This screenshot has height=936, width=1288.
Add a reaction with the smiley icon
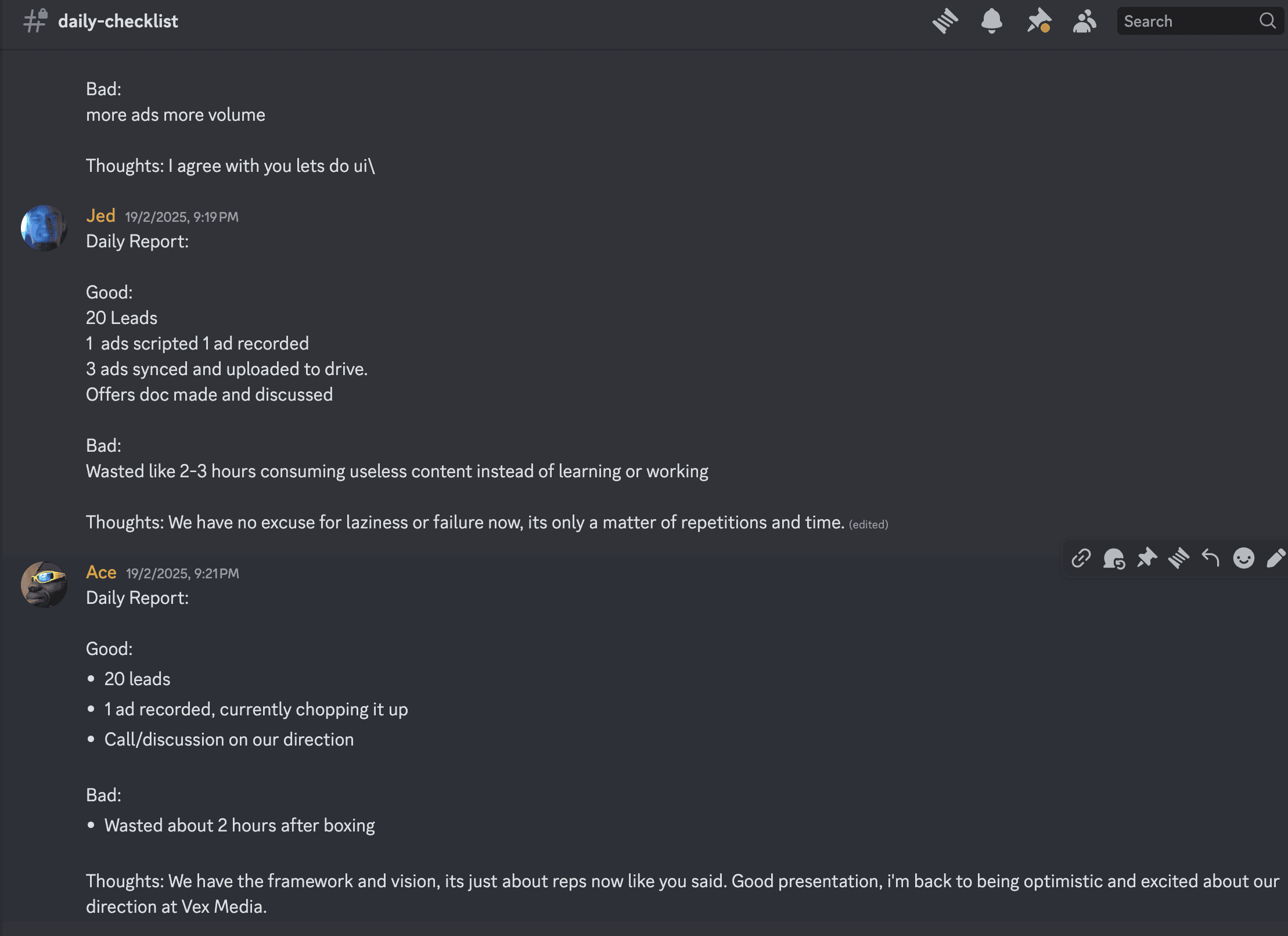pyautogui.click(x=1243, y=558)
